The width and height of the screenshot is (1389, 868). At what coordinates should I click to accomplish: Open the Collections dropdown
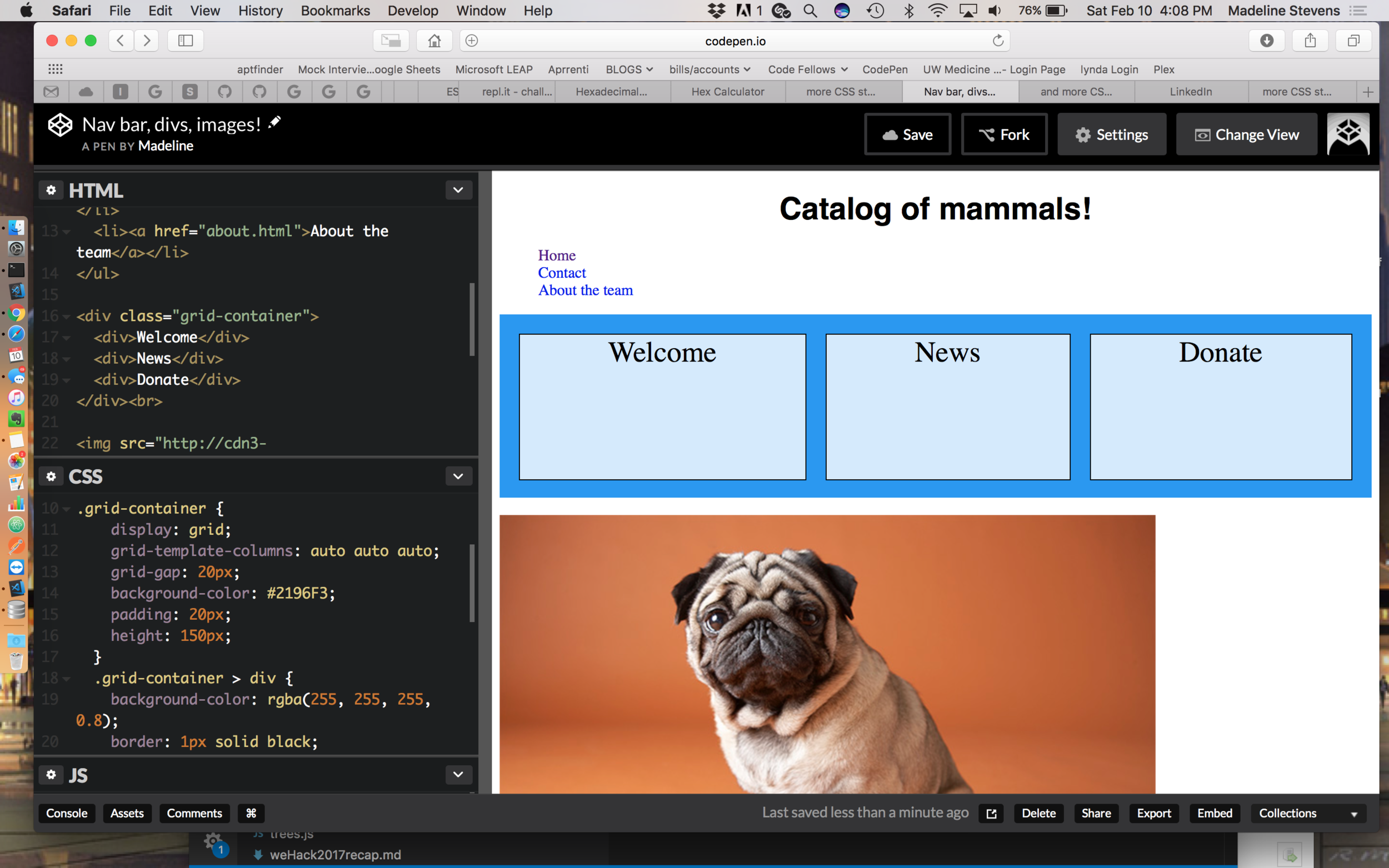click(x=1308, y=814)
